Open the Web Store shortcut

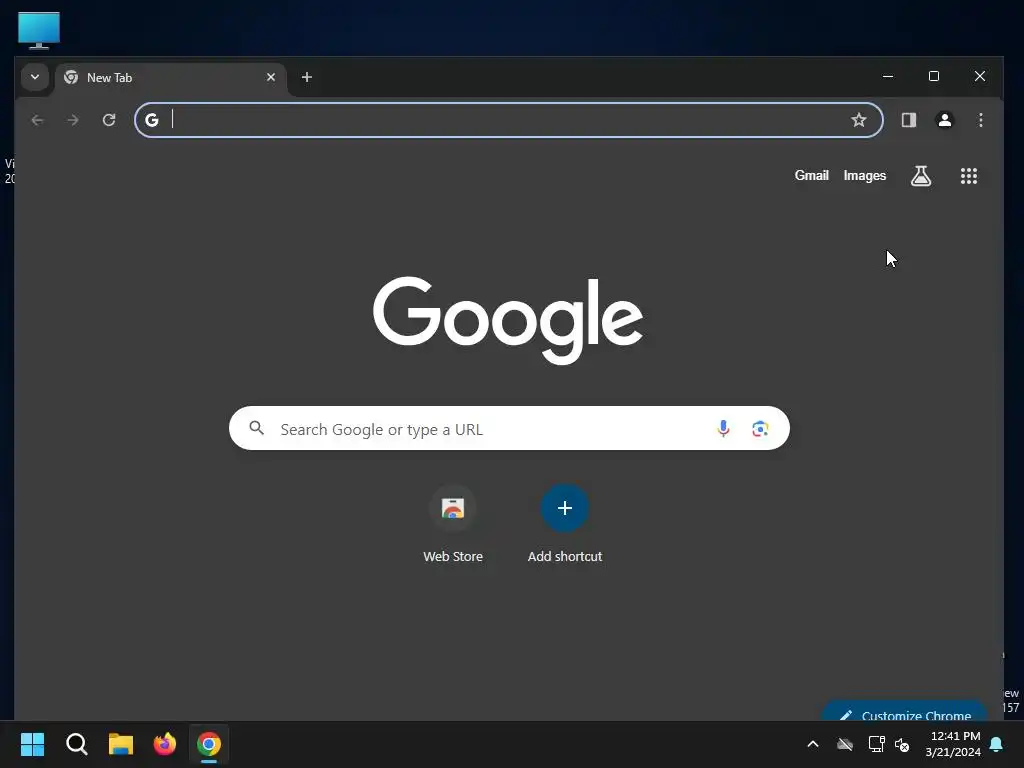click(453, 523)
